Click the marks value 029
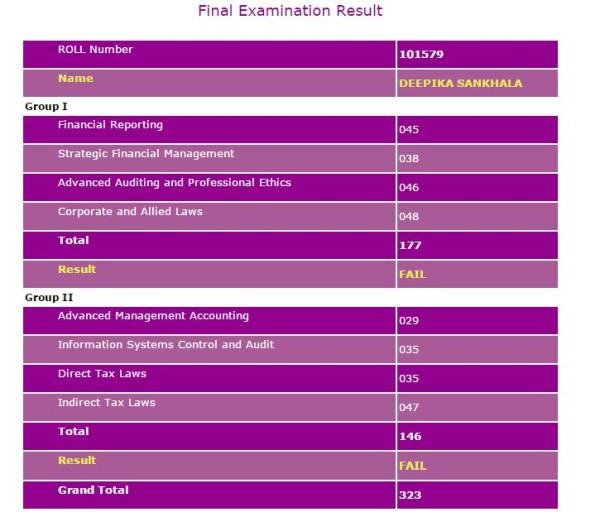This screenshot has width=600, height=512. coord(408,322)
